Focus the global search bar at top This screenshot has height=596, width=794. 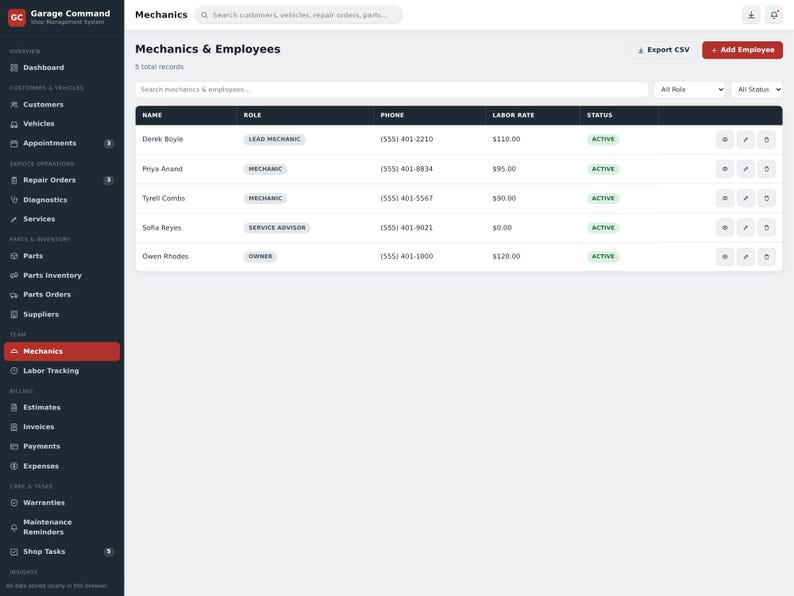point(299,15)
